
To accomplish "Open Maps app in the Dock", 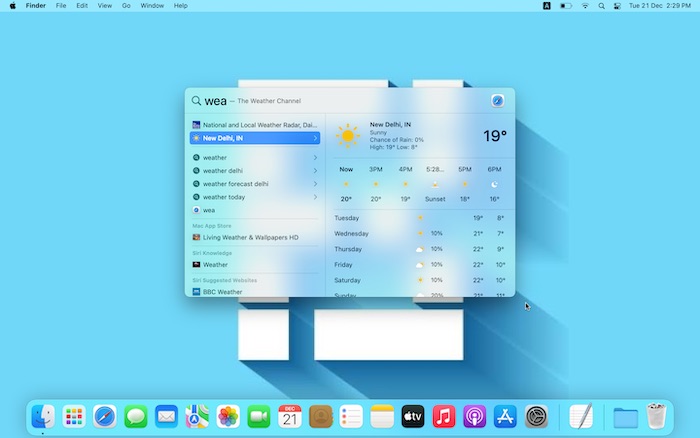I will (197, 417).
